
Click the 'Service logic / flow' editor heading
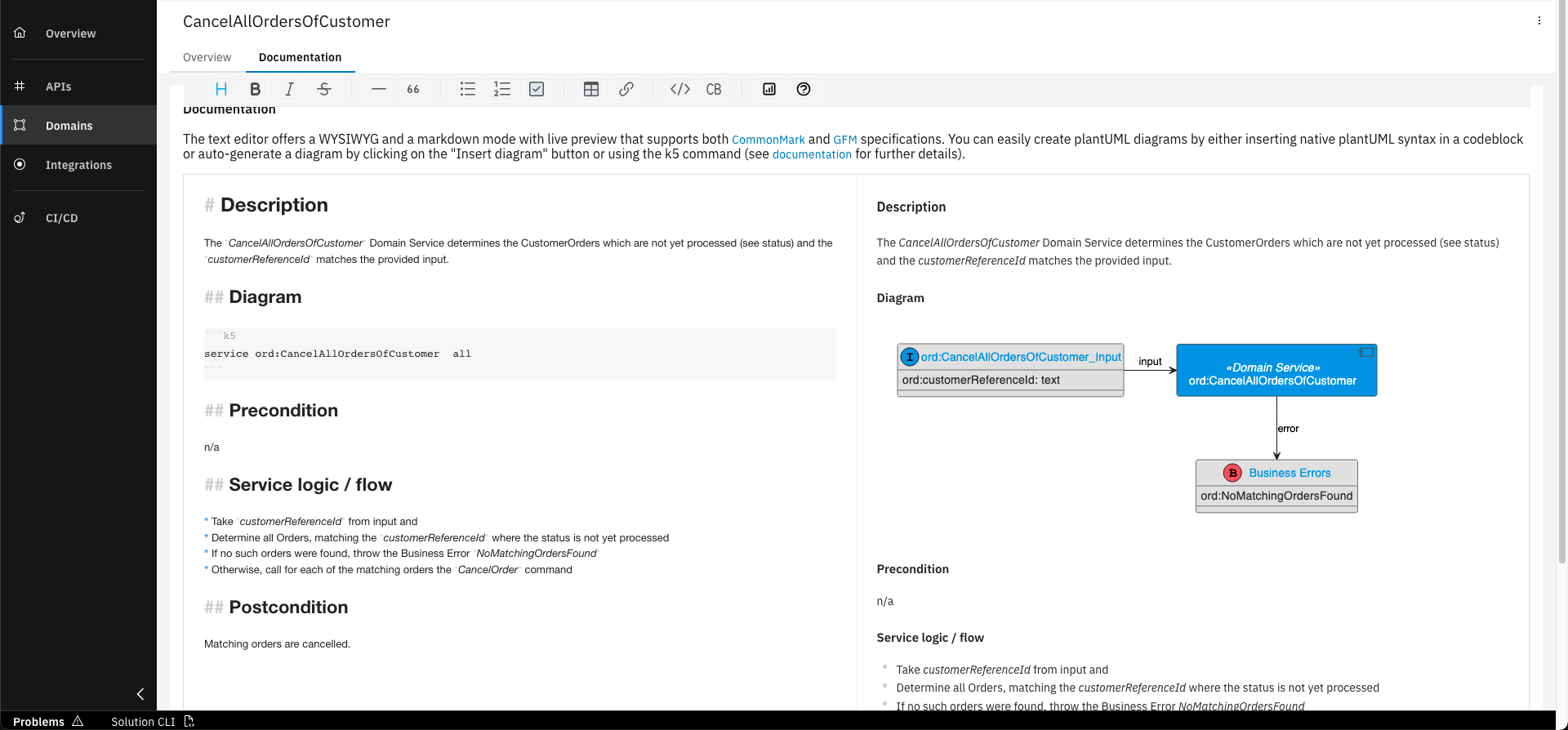(x=310, y=485)
